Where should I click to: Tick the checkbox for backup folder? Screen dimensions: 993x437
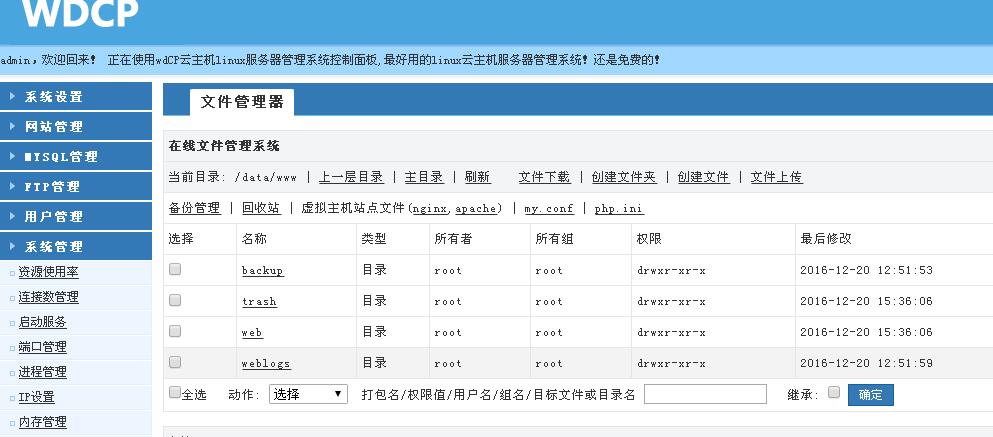pos(175,269)
